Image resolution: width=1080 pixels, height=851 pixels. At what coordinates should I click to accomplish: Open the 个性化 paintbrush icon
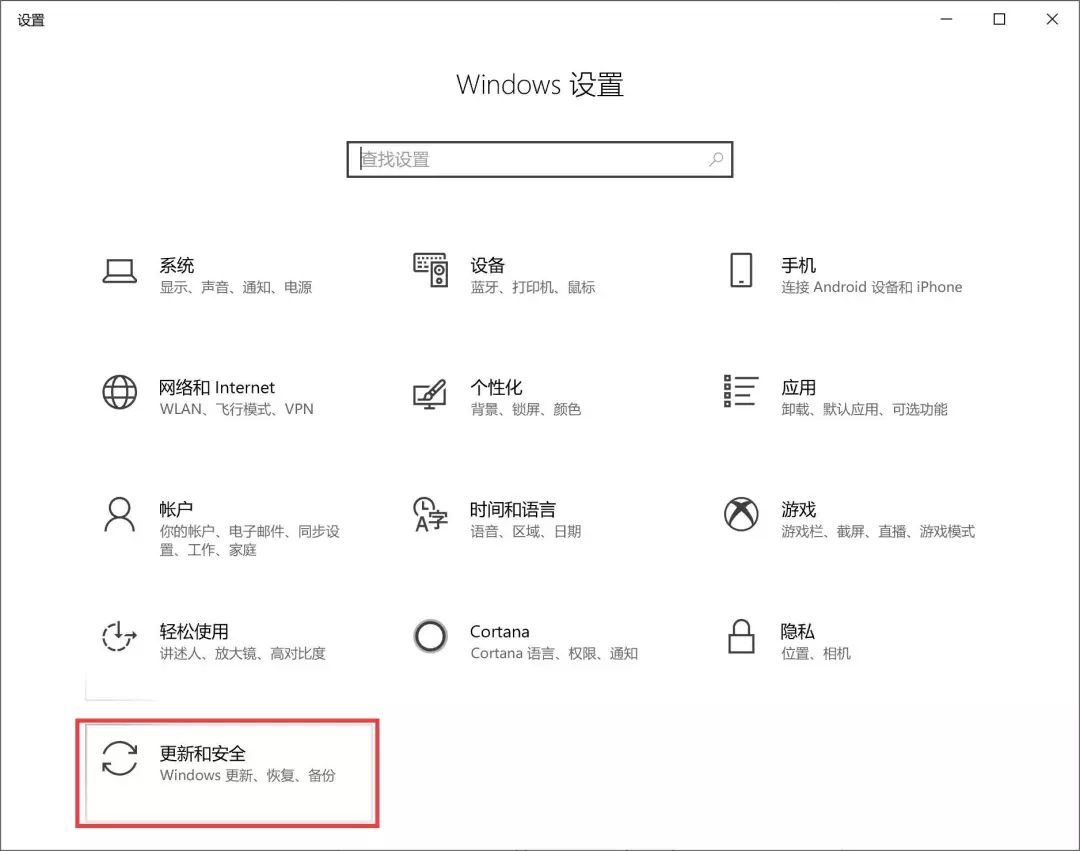pos(430,394)
